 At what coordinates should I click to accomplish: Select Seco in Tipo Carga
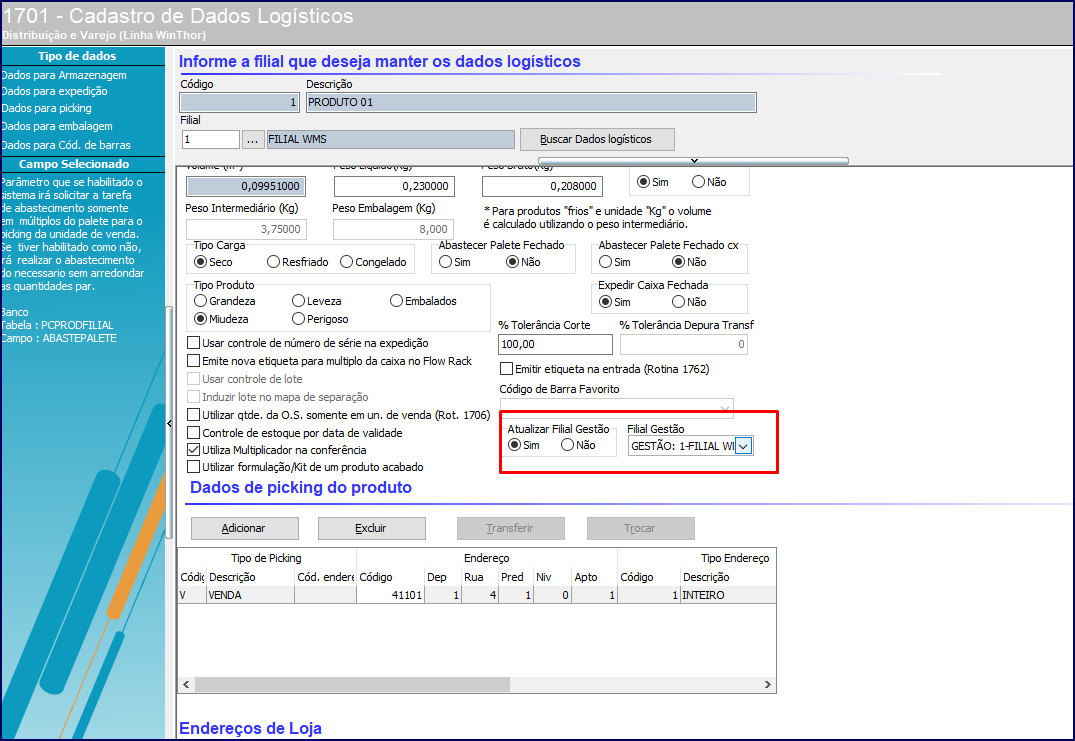point(213,262)
